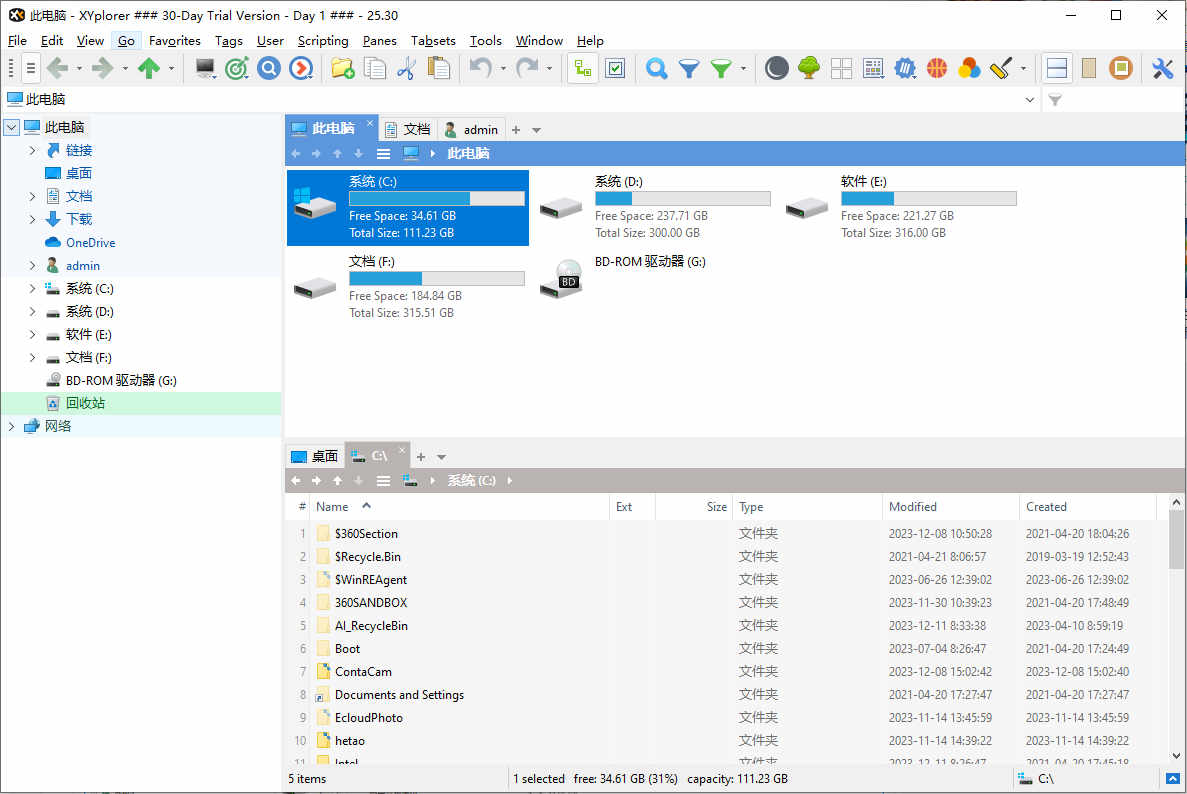Toggle the Selection checkbox toolbar icon
The width and height of the screenshot is (1187, 794).
(615, 69)
